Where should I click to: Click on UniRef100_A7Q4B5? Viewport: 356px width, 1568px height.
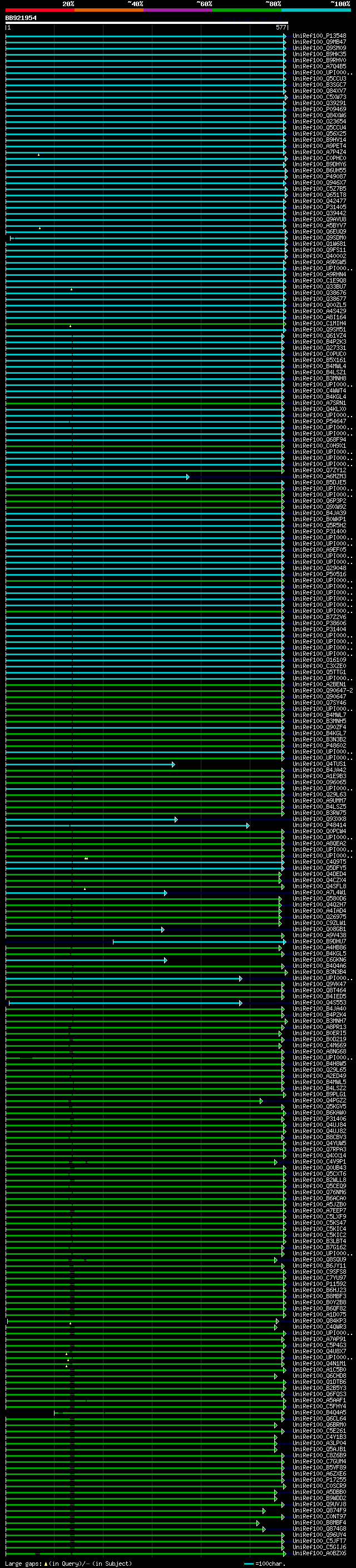tap(319, 66)
